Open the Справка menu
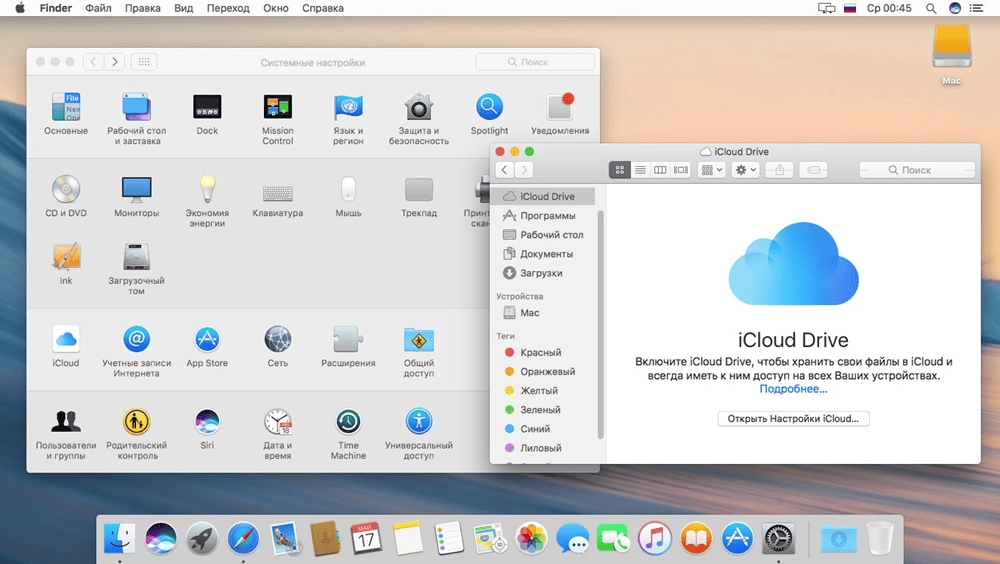1000x564 pixels. [323, 8]
